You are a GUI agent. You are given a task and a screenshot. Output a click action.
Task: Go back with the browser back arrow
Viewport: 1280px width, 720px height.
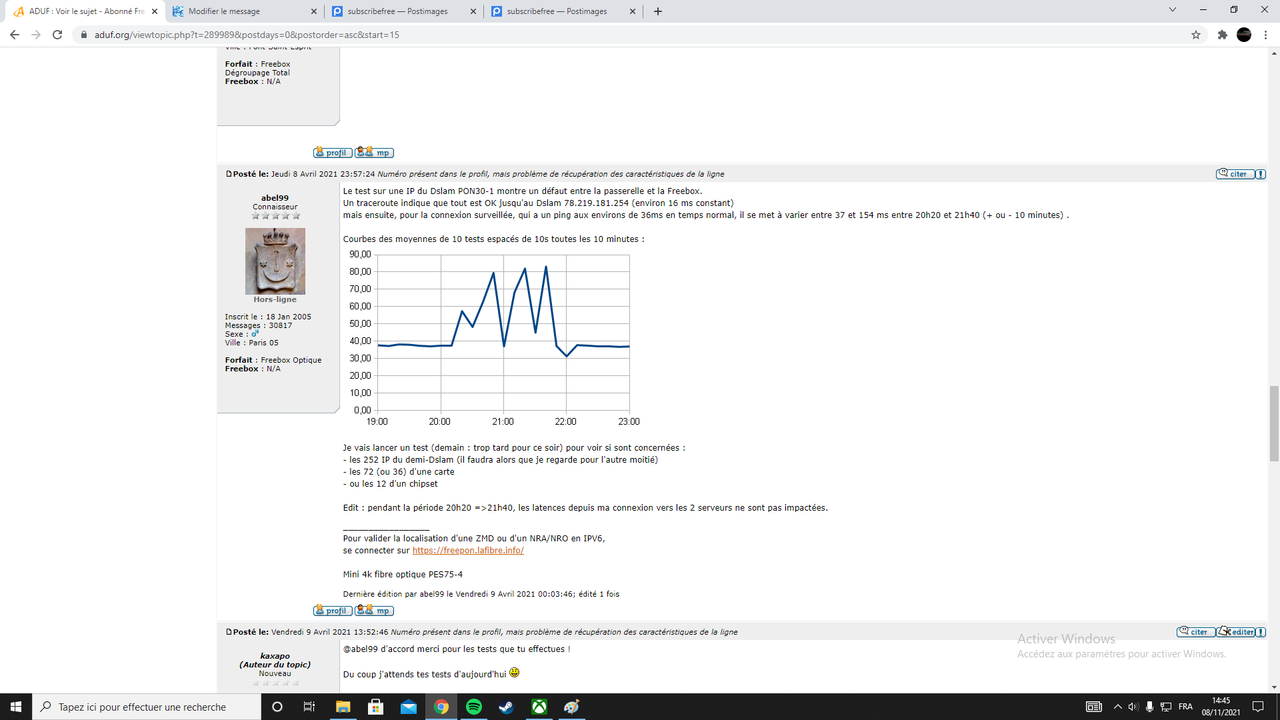coord(14,34)
